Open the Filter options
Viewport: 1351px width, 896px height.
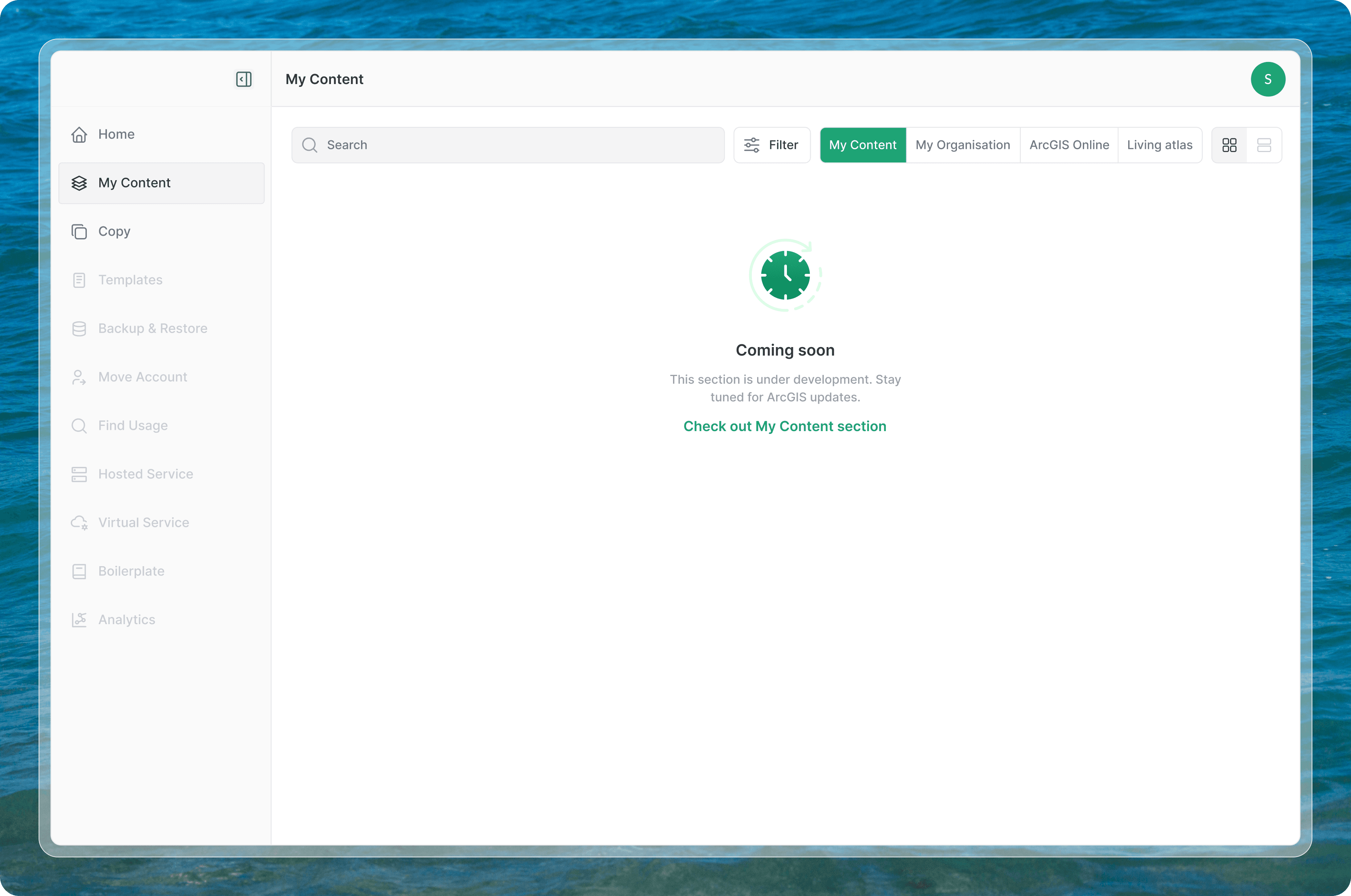(772, 145)
